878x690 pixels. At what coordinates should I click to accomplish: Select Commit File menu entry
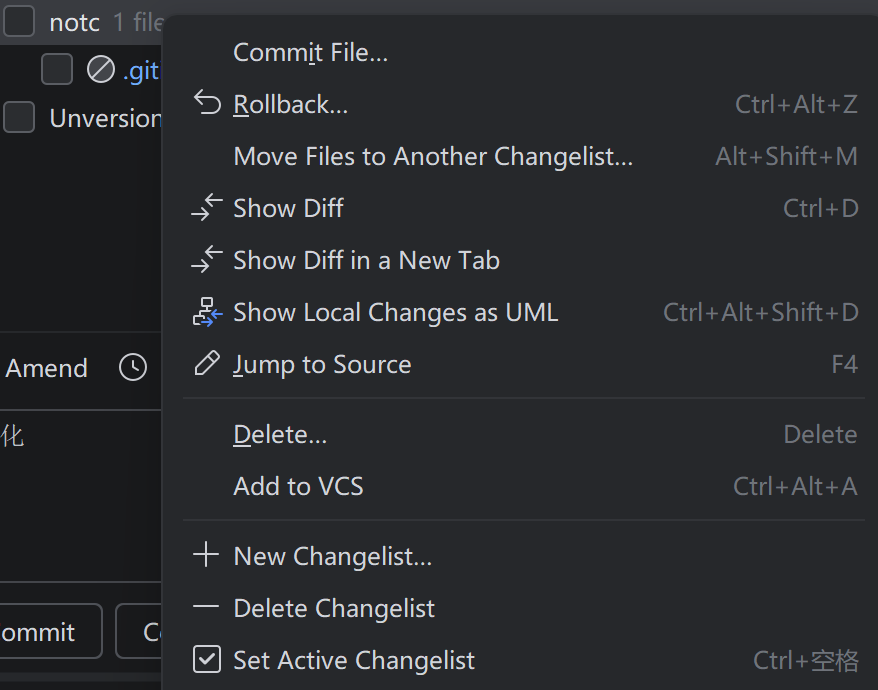310,52
